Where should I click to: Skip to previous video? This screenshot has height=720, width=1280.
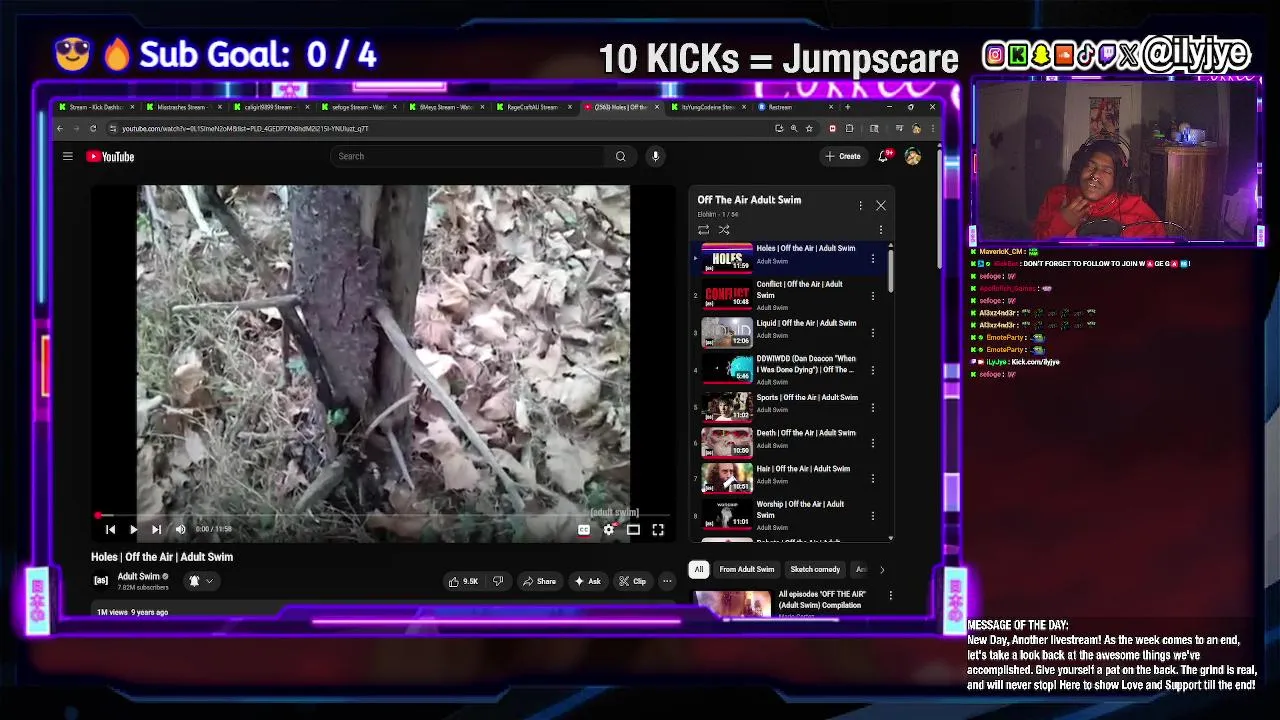[110, 529]
